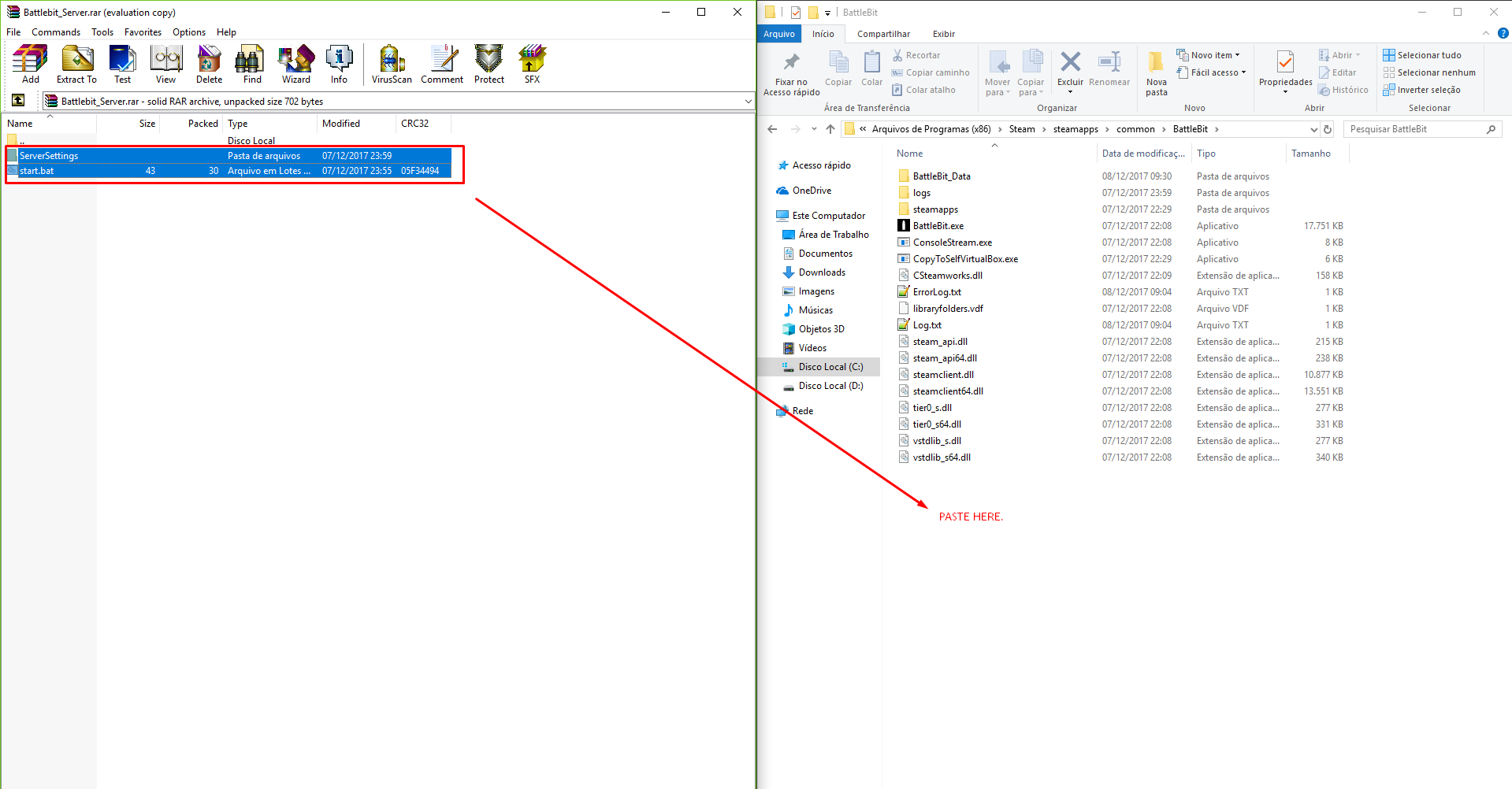This screenshot has width=1512, height=789.
Task: Open the Copiar para dropdown
Action: [1031, 74]
